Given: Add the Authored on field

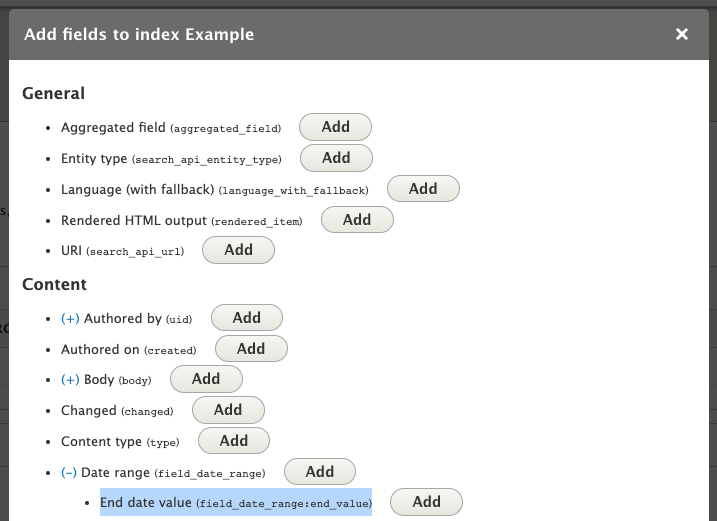Looking at the screenshot, I should point(251,349).
